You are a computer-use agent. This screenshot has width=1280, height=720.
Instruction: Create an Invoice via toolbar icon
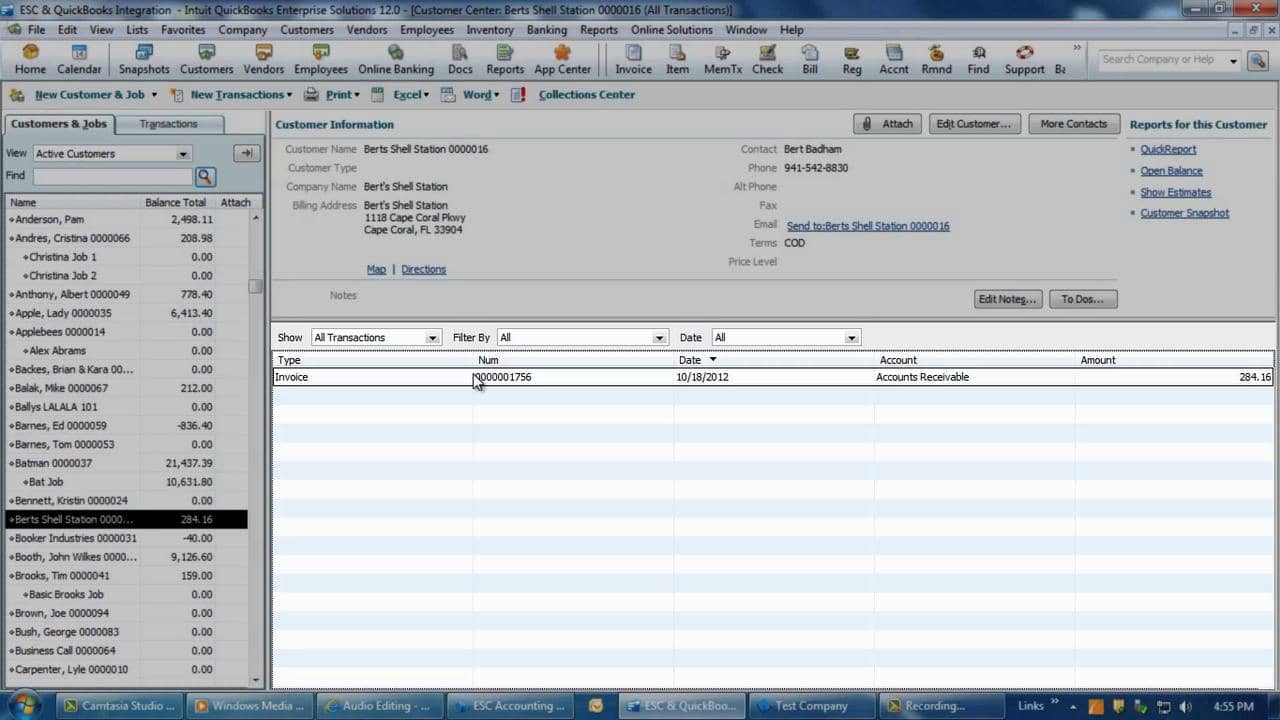[633, 59]
